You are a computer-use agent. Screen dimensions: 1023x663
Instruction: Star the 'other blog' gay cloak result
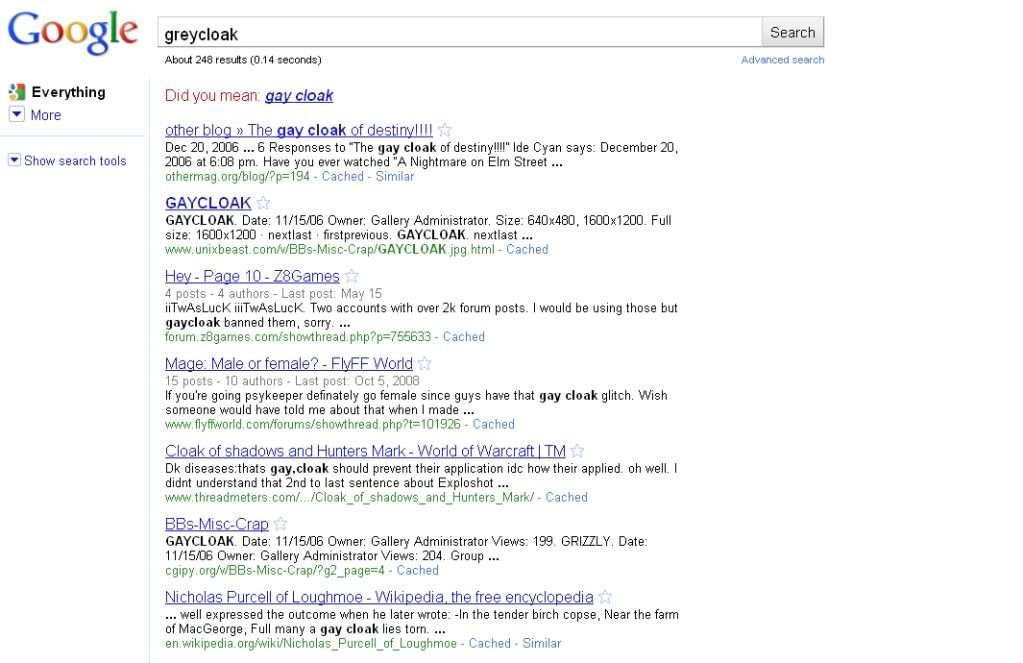point(445,130)
